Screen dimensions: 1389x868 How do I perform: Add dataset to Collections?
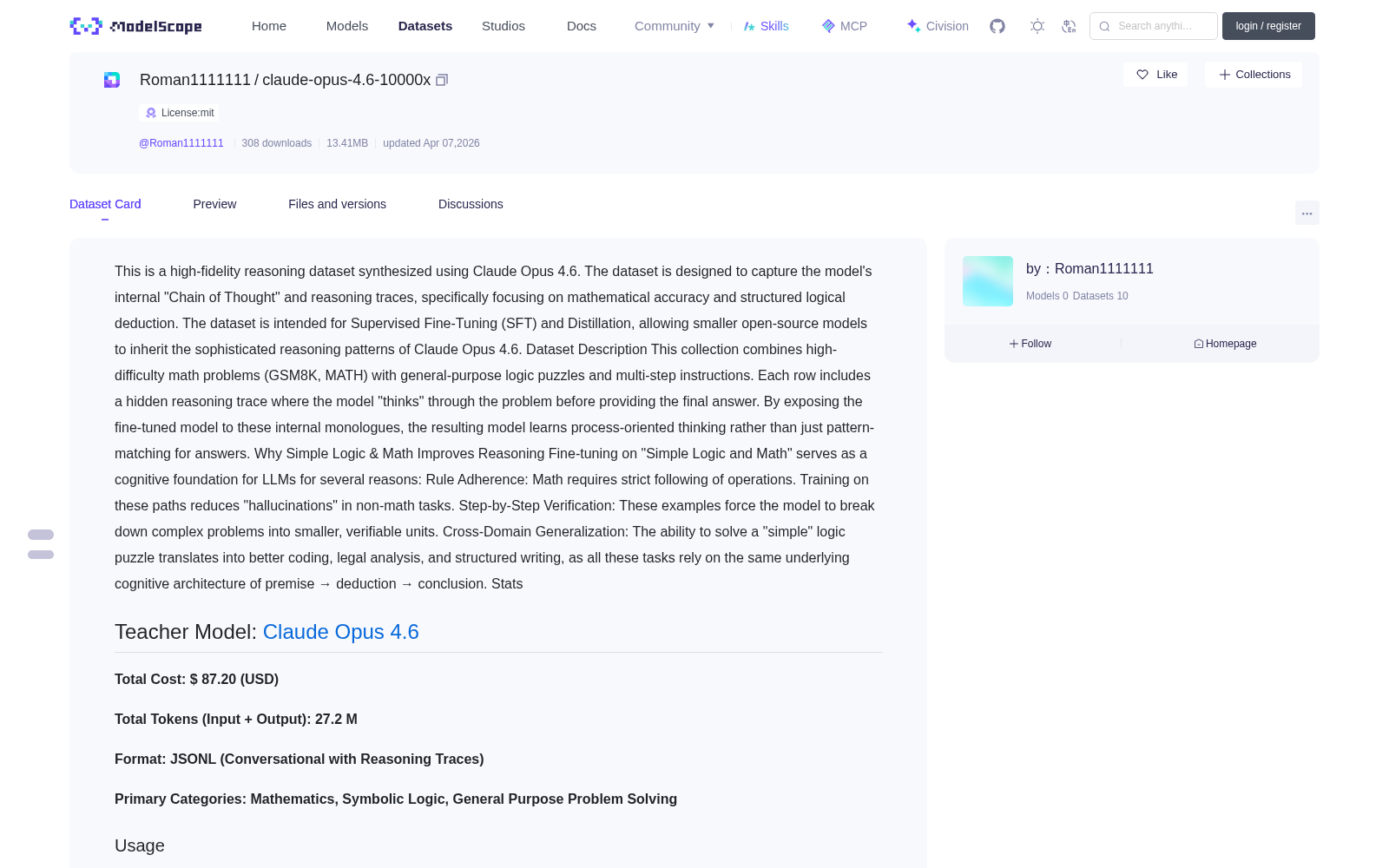[1254, 75]
